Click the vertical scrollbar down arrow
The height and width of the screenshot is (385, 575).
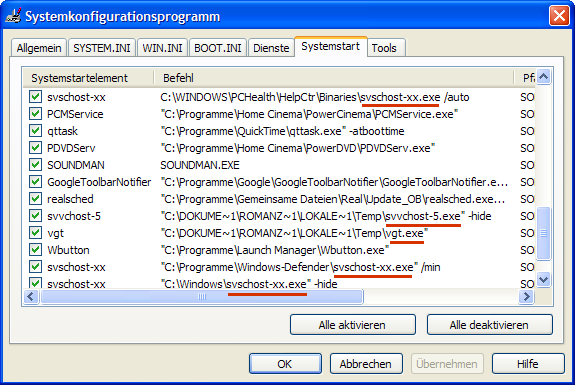coord(543,280)
